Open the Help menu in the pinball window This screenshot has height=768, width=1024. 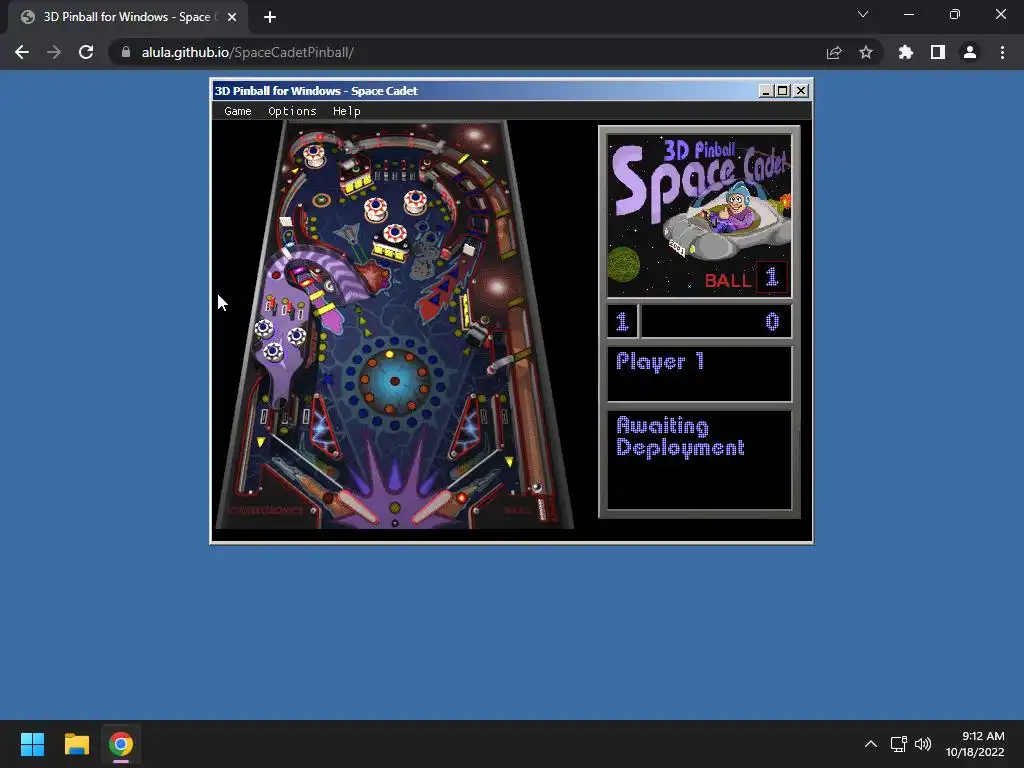pyautogui.click(x=347, y=111)
